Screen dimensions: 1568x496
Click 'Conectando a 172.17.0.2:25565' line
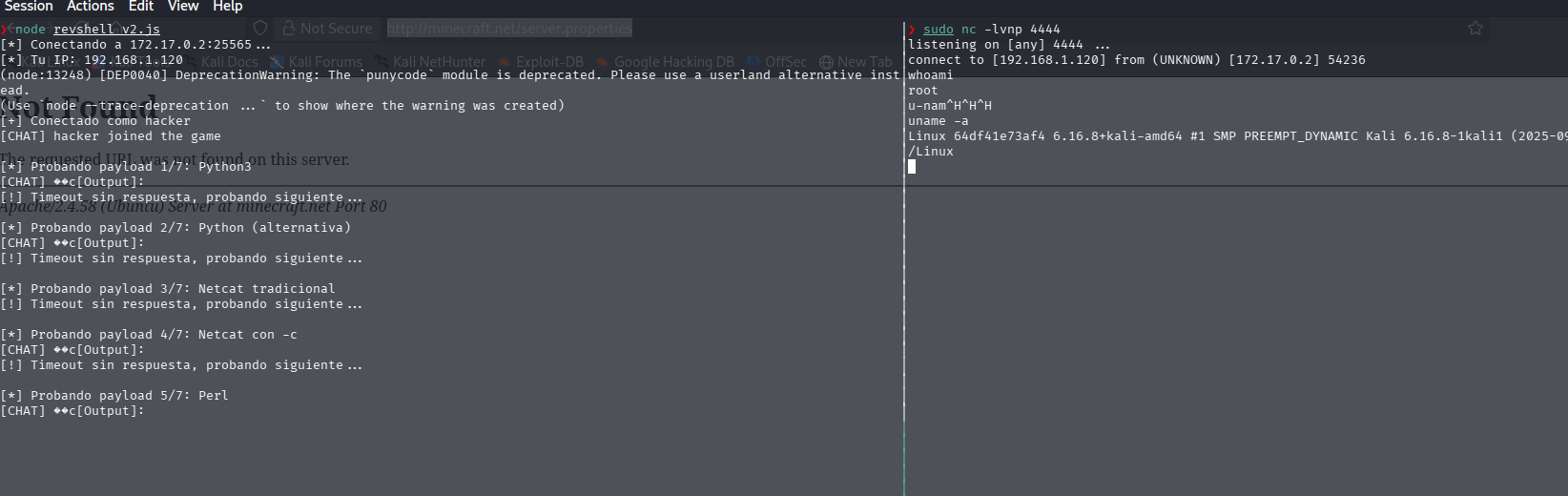(x=135, y=45)
